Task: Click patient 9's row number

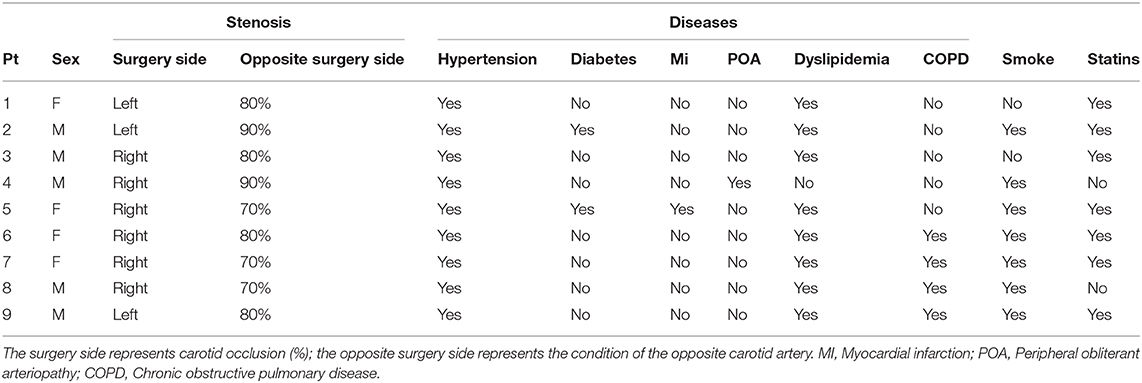Action: [6, 315]
